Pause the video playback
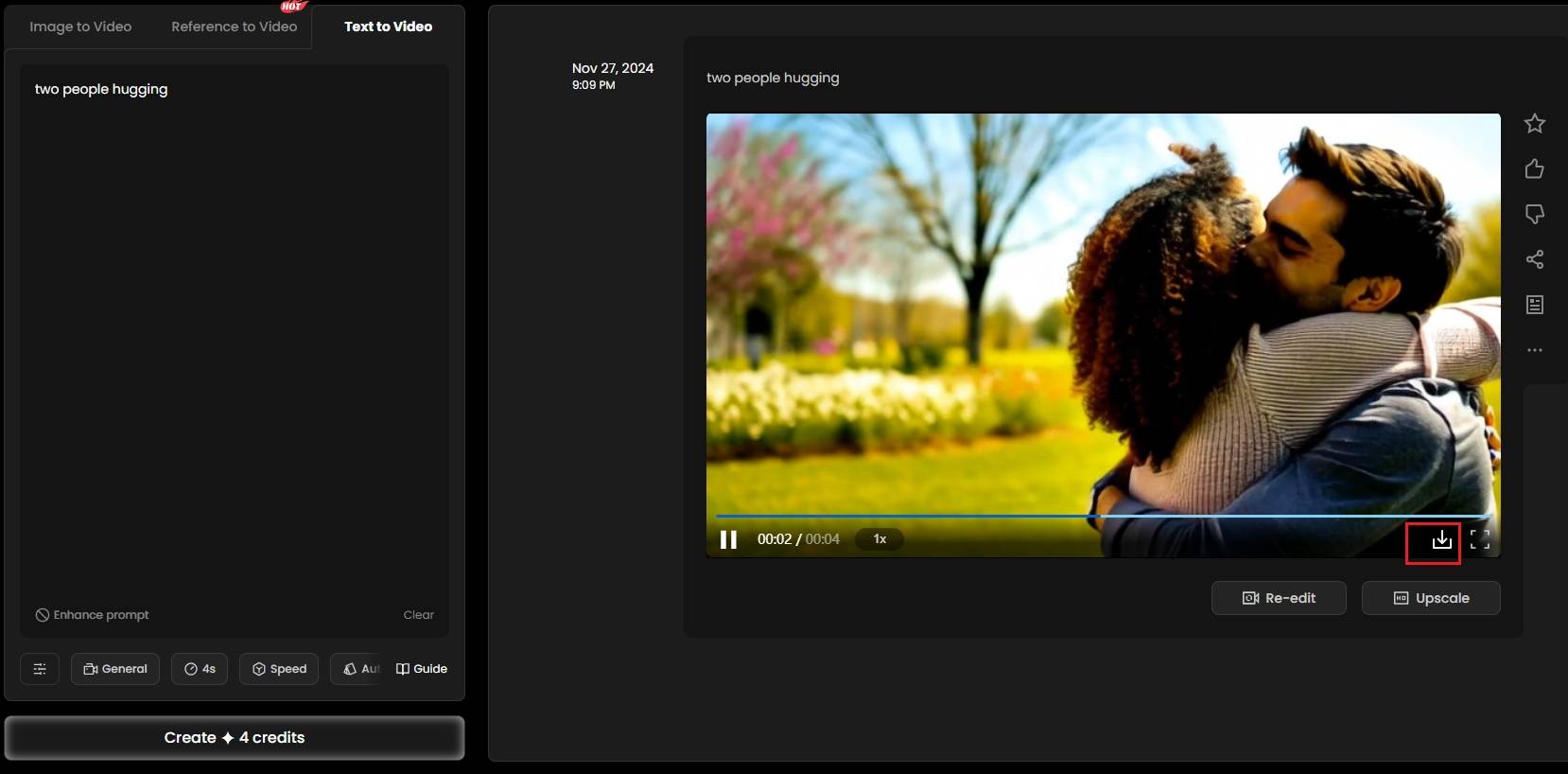The width and height of the screenshot is (1568, 774). [728, 539]
